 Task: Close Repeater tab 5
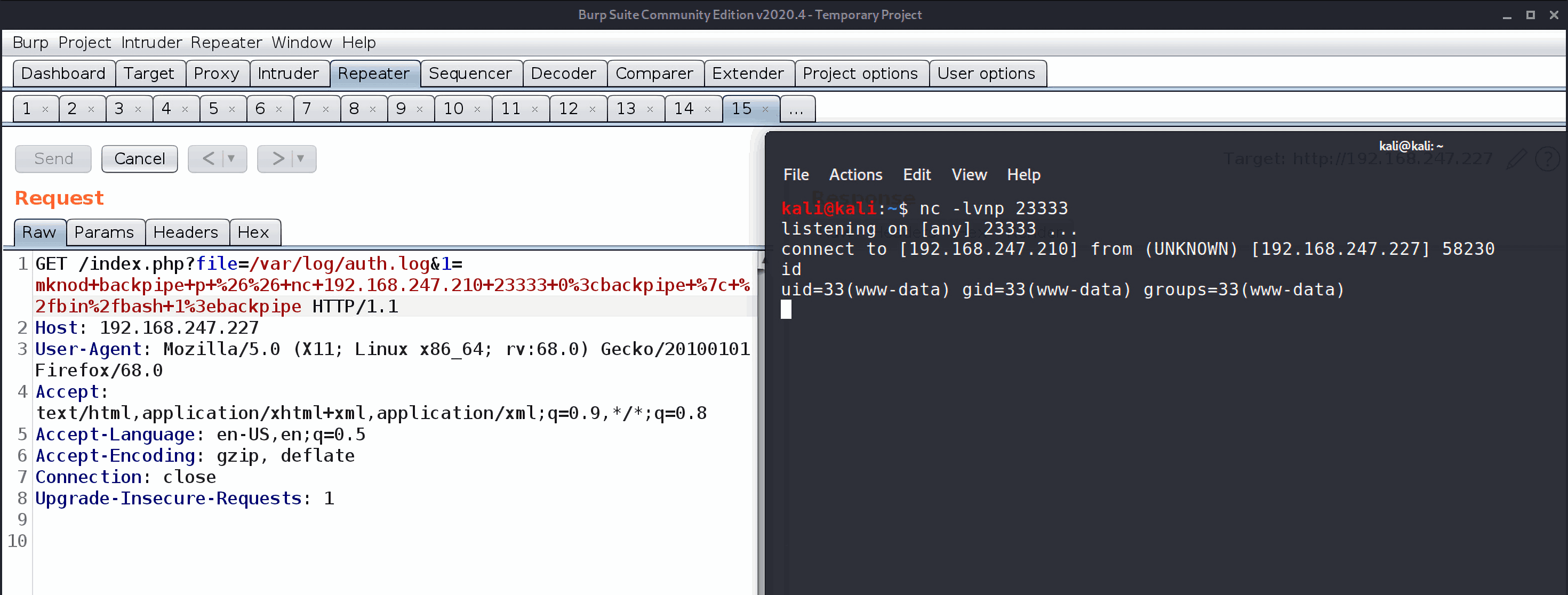[x=232, y=109]
